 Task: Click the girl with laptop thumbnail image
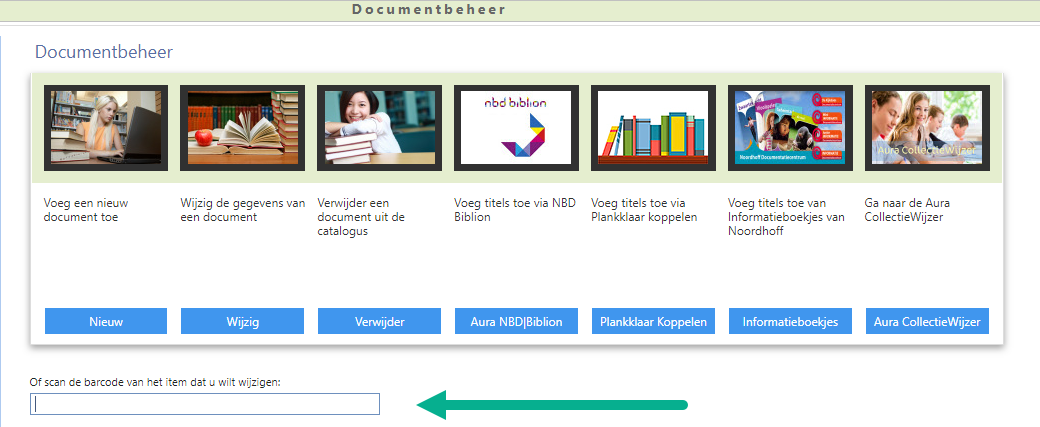[x=105, y=127]
